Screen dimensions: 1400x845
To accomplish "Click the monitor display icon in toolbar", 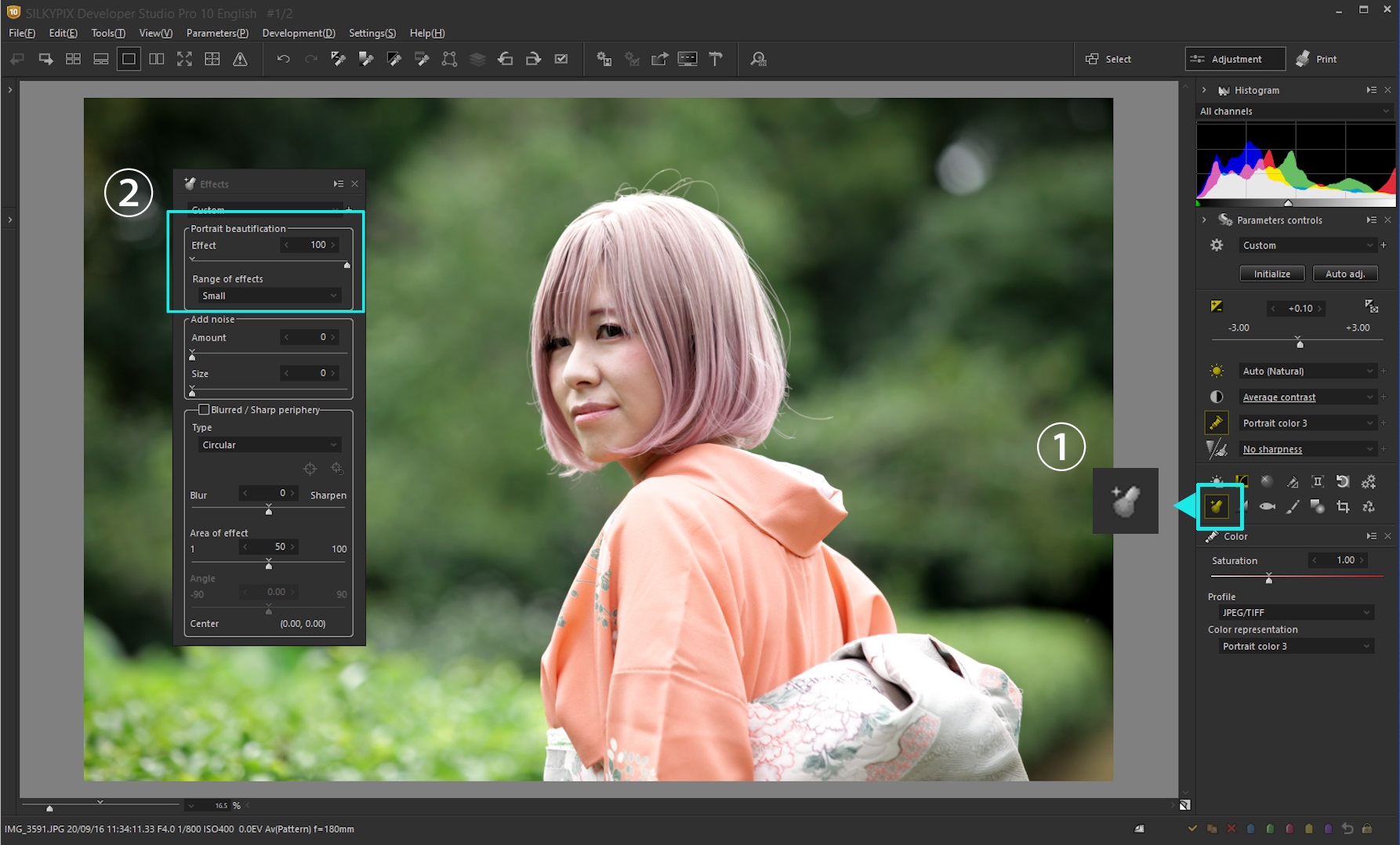I will (687, 59).
